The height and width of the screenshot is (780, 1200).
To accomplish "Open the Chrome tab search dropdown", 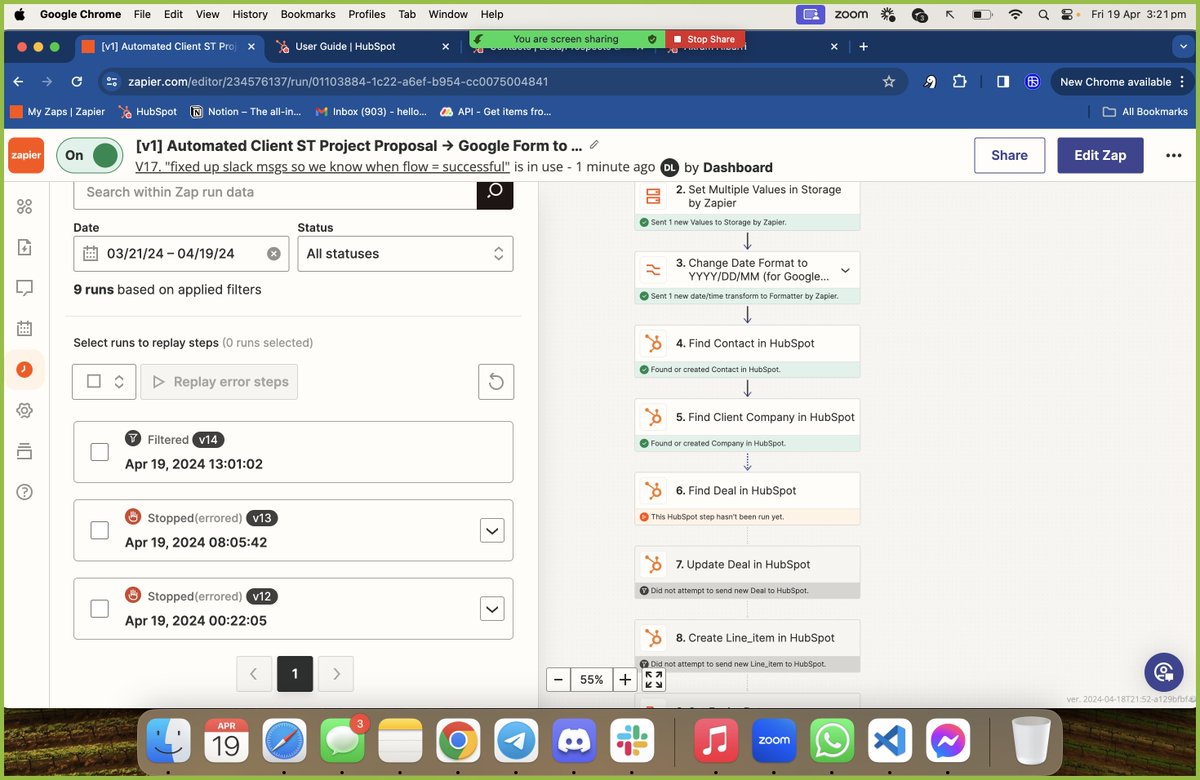I will (1183, 46).
